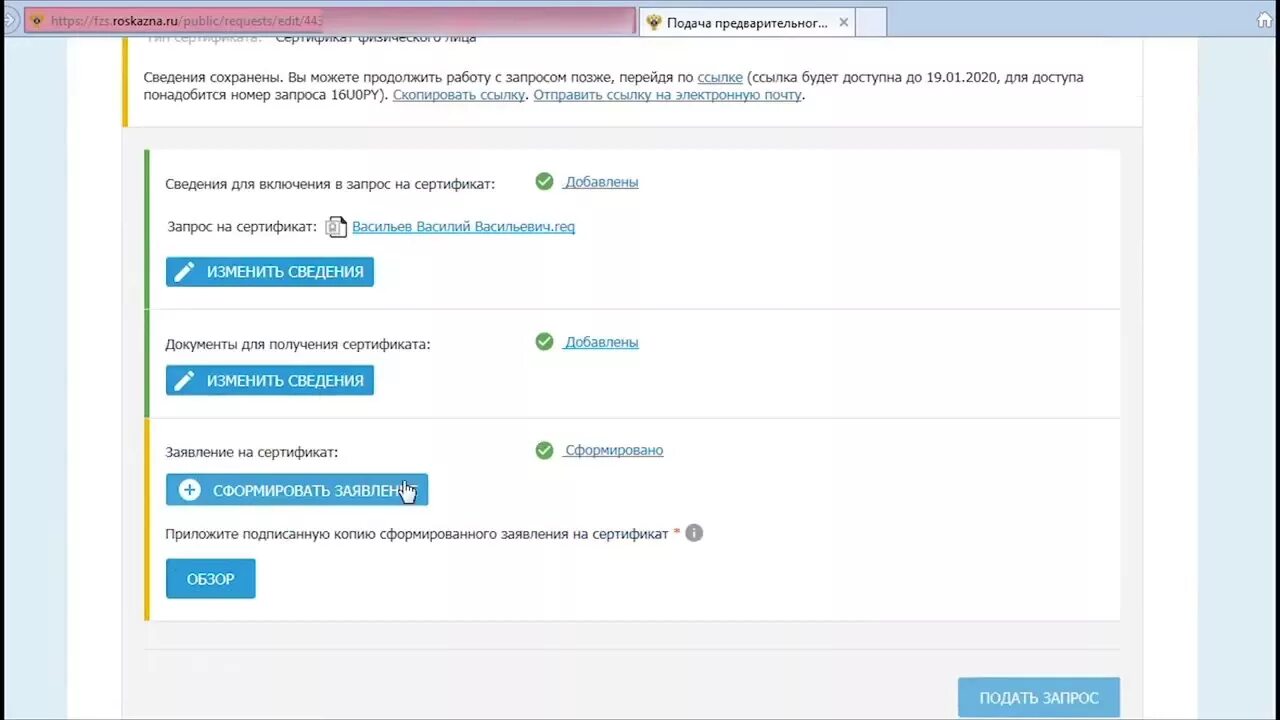Click 'Сведения для включения в запрос на сертификат:' label
This screenshot has width=1280, height=720.
(x=330, y=184)
